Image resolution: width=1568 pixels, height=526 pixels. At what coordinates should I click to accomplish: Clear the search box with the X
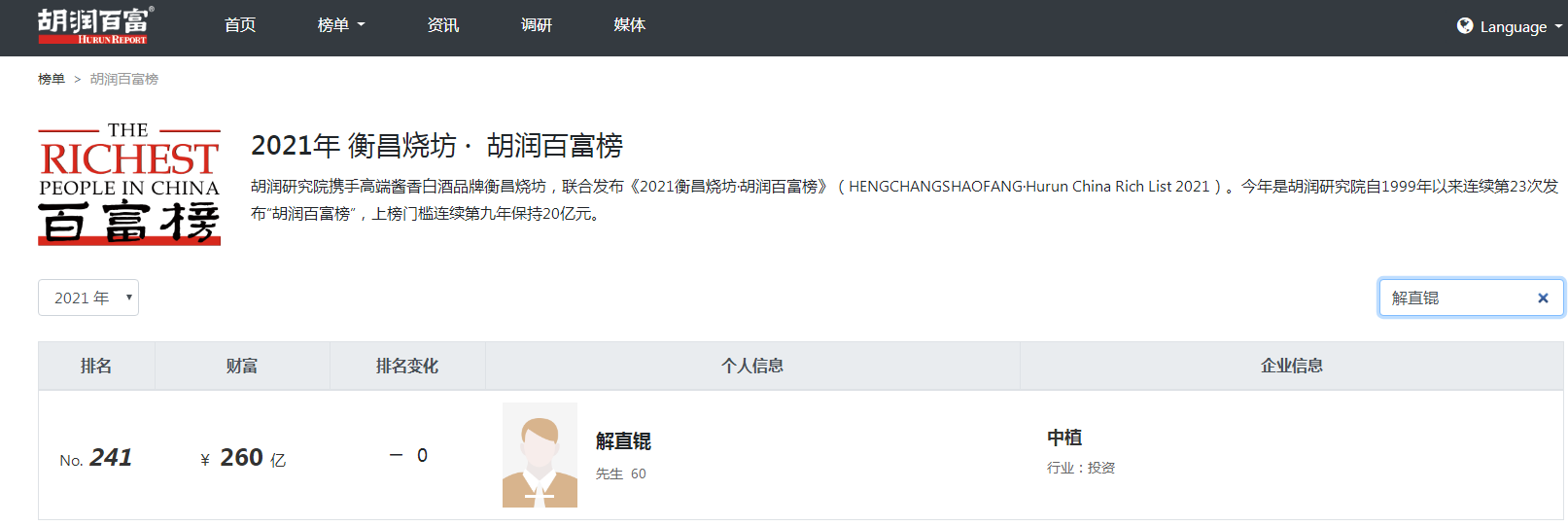1542,298
